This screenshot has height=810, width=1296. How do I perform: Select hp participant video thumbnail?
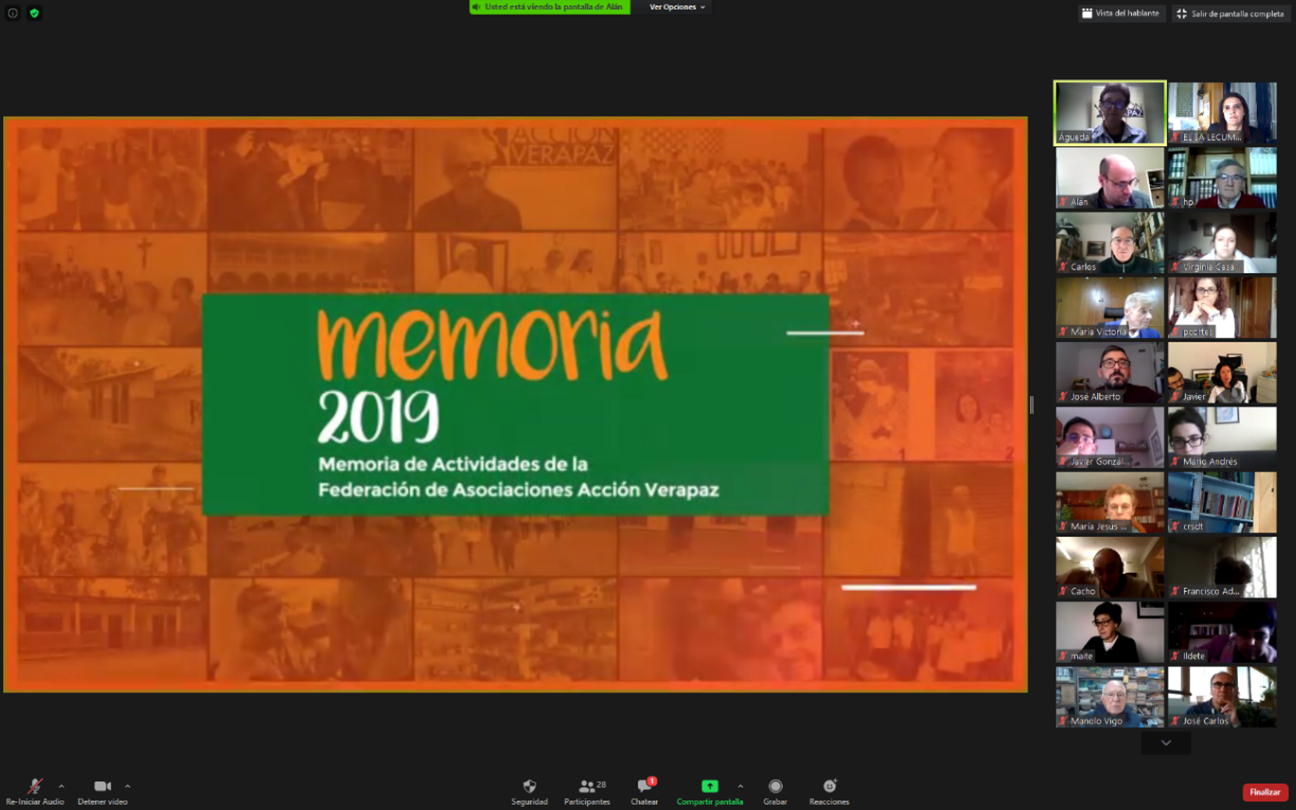(x=1222, y=178)
